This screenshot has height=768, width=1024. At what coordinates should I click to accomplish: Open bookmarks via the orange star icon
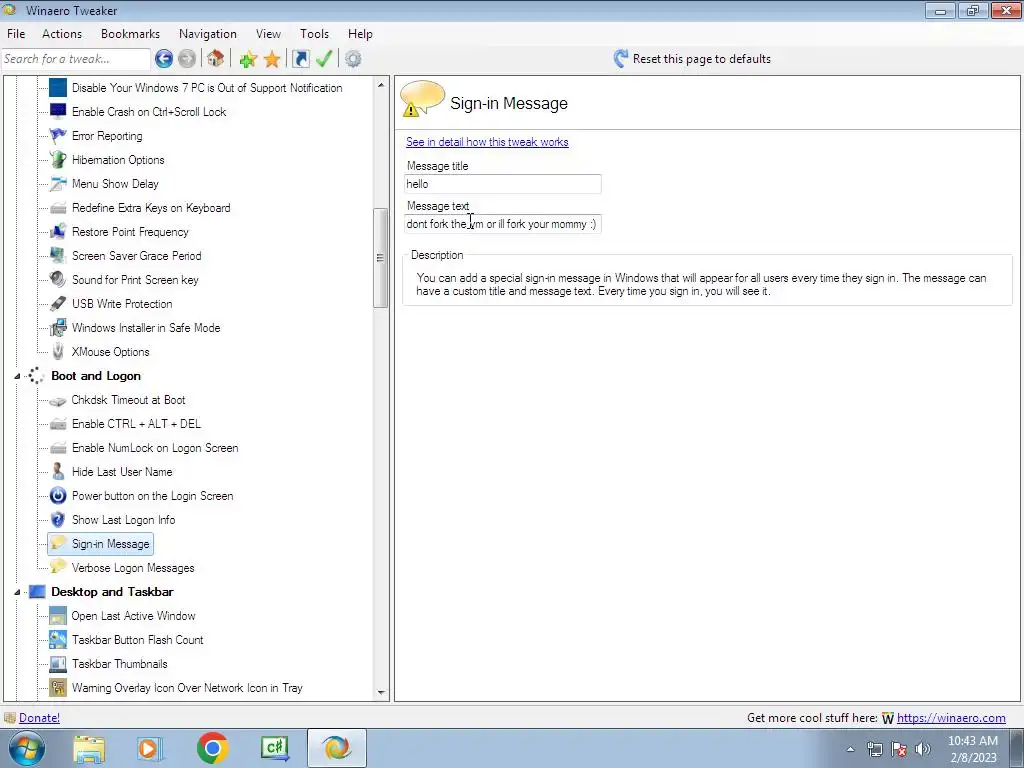(x=272, y=59)
